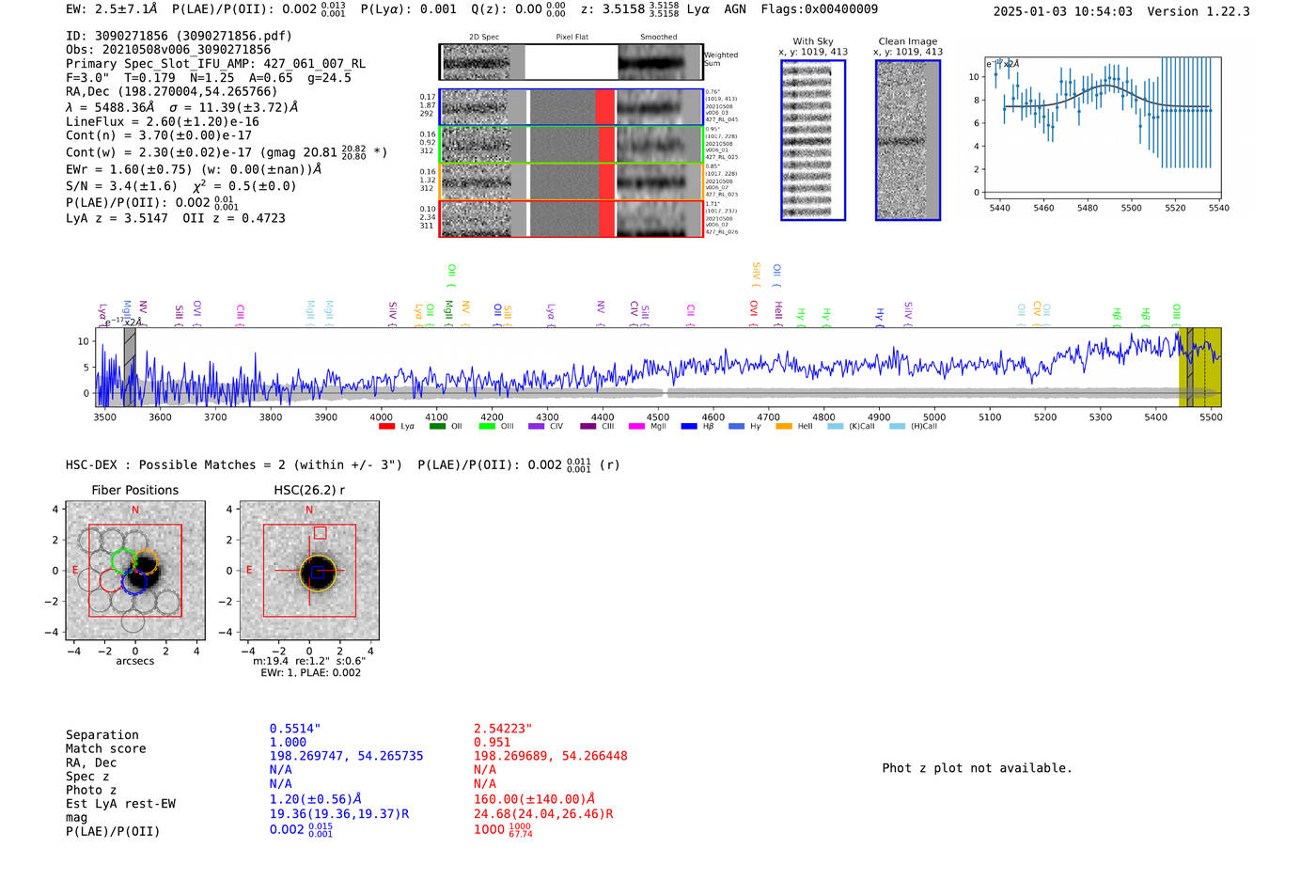Click the 'Flags:0x00400009' header text
This screenshot has height=896, width=1316.
pyautogui.click(x=820, y=9)
